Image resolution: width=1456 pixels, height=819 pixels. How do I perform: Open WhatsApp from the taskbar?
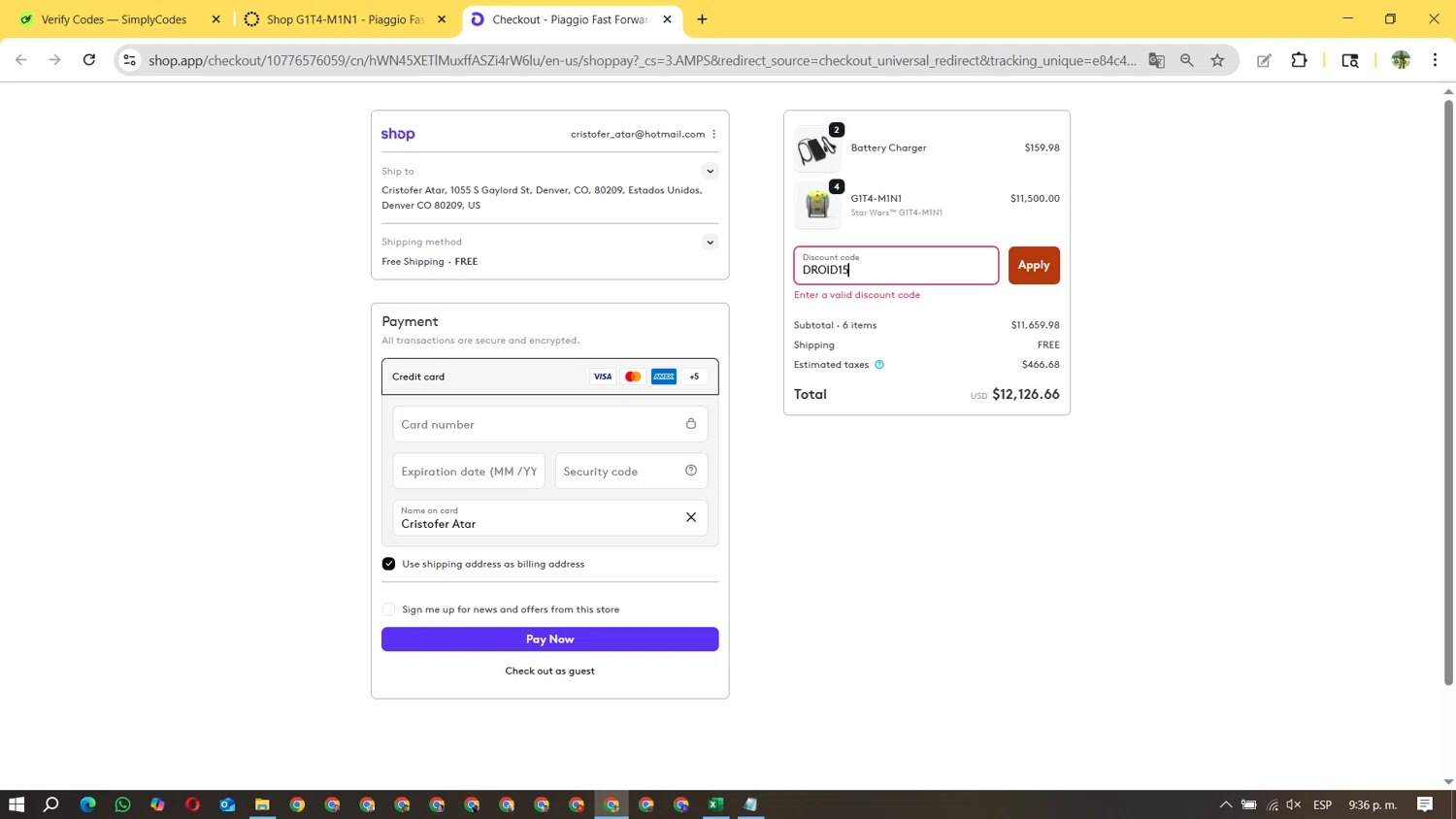pos(122,804)
